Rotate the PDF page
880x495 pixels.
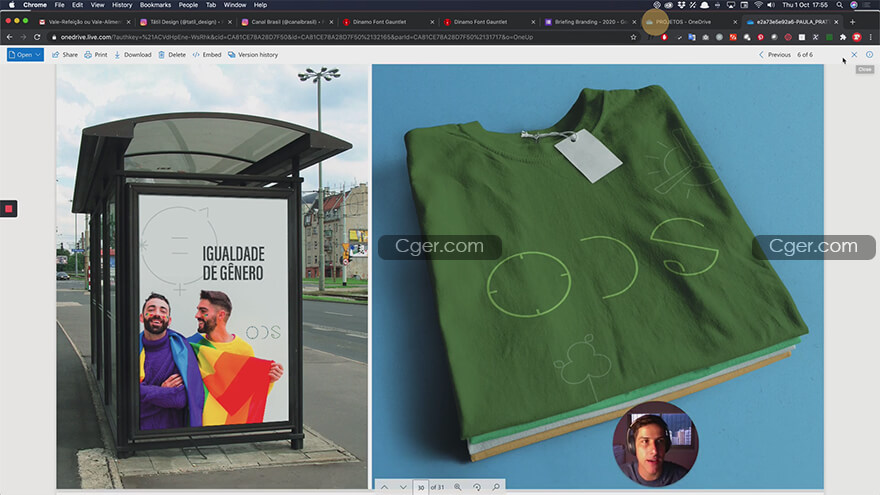coord(477,487)
